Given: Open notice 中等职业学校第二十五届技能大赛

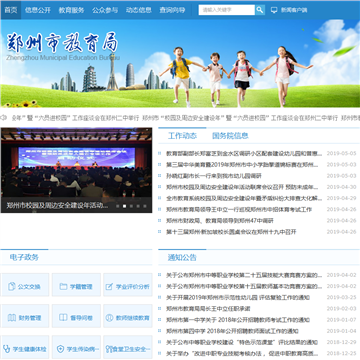Looking at the screenshot, I should (x=244, y=275).
